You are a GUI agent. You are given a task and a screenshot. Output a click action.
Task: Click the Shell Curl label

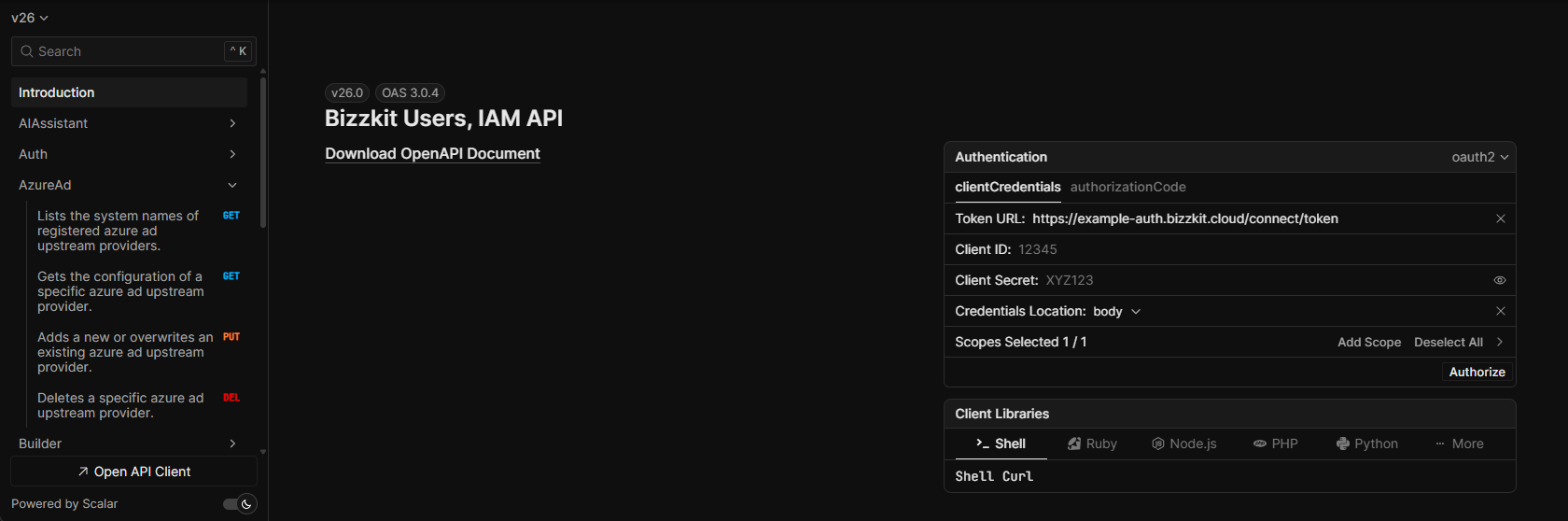994,476
